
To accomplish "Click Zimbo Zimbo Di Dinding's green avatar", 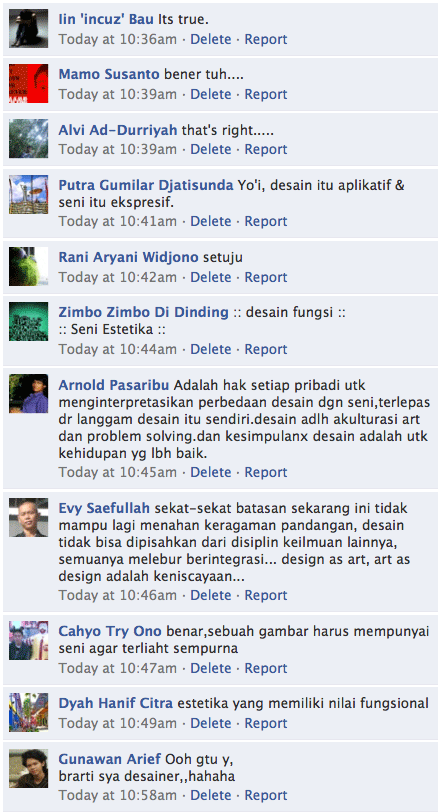I will pos(28,322).
